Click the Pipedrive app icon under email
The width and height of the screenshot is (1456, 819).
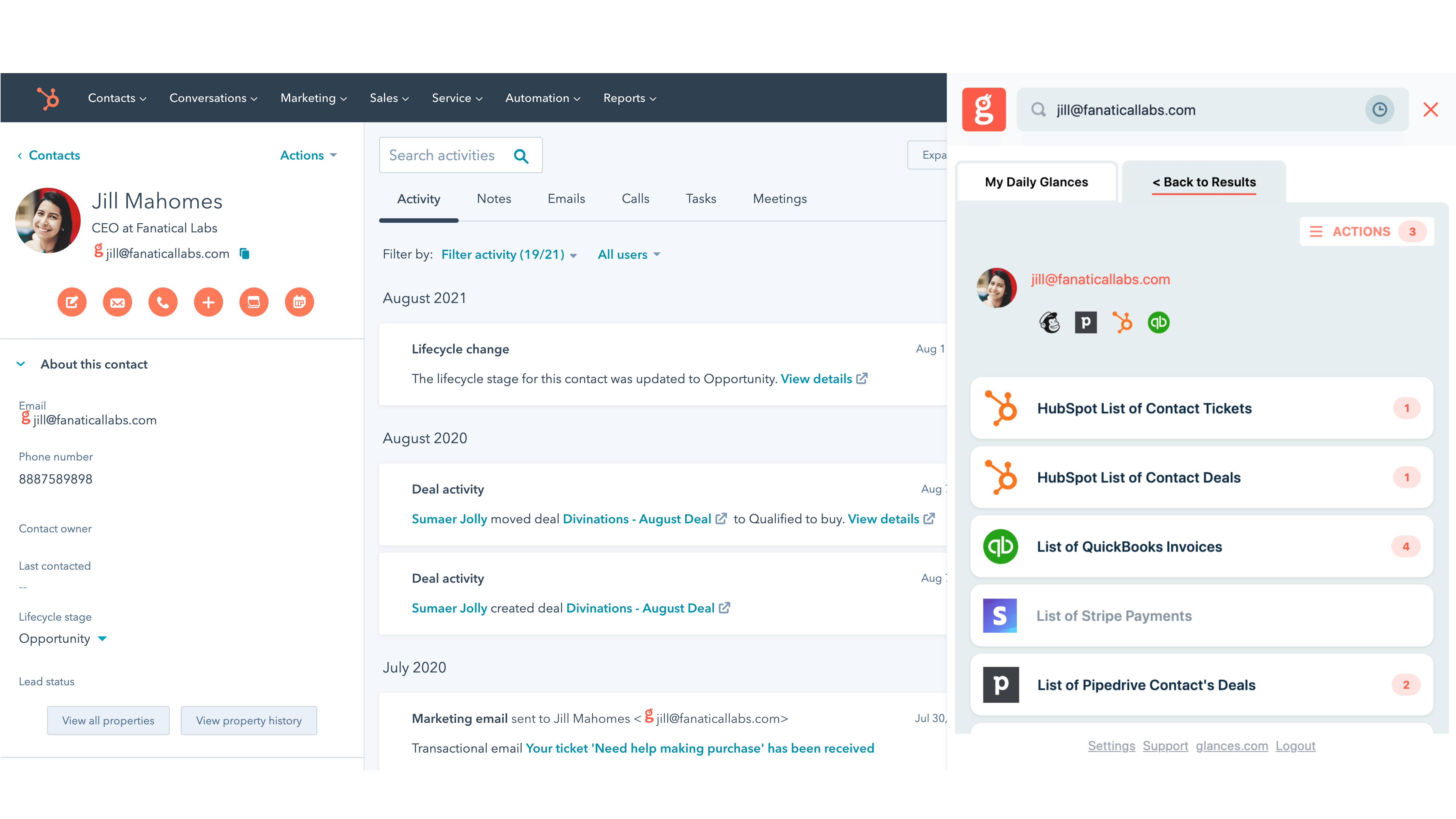tap(1085, 323)
